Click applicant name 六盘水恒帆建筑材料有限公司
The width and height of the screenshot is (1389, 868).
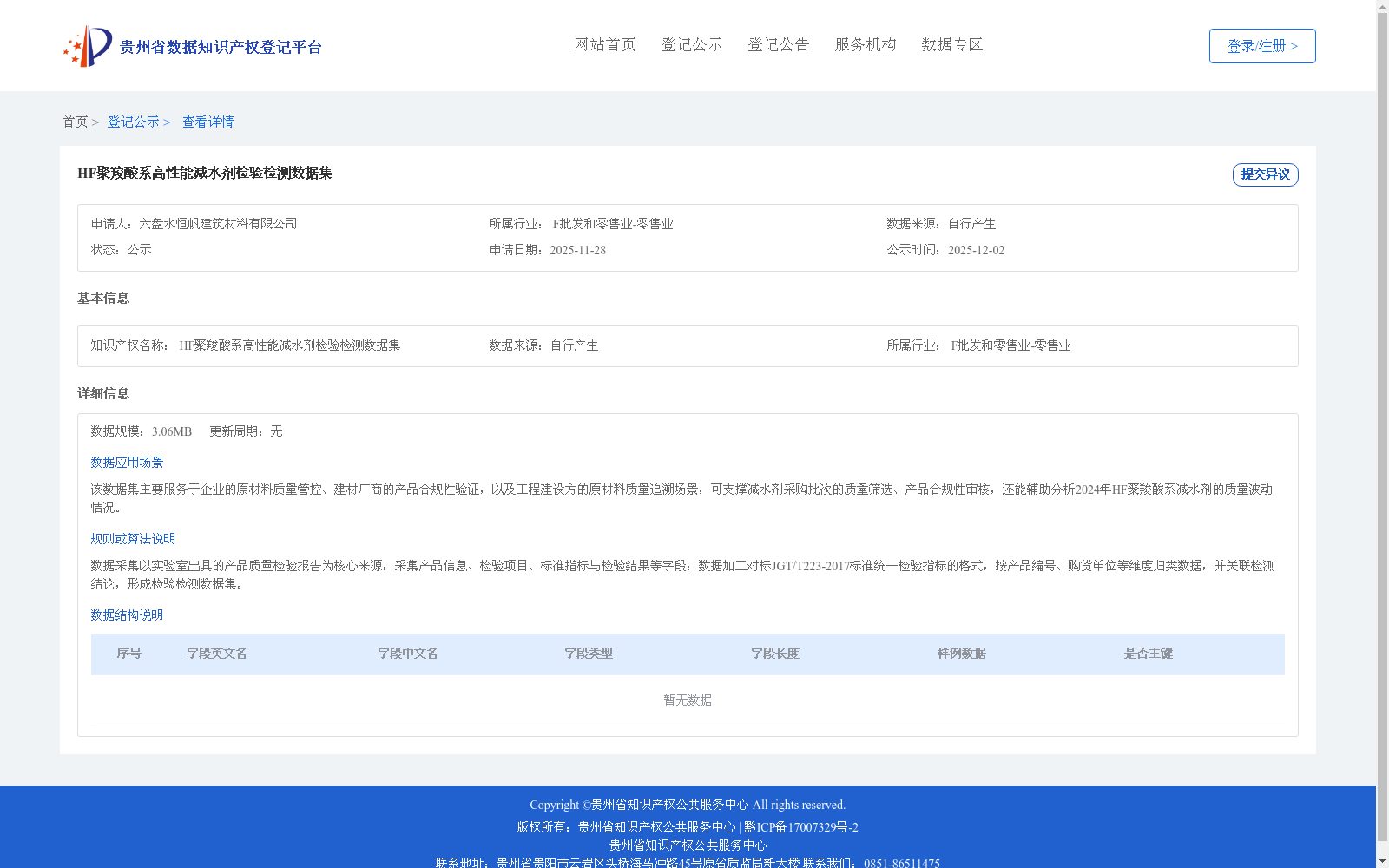tap(218, 224)
